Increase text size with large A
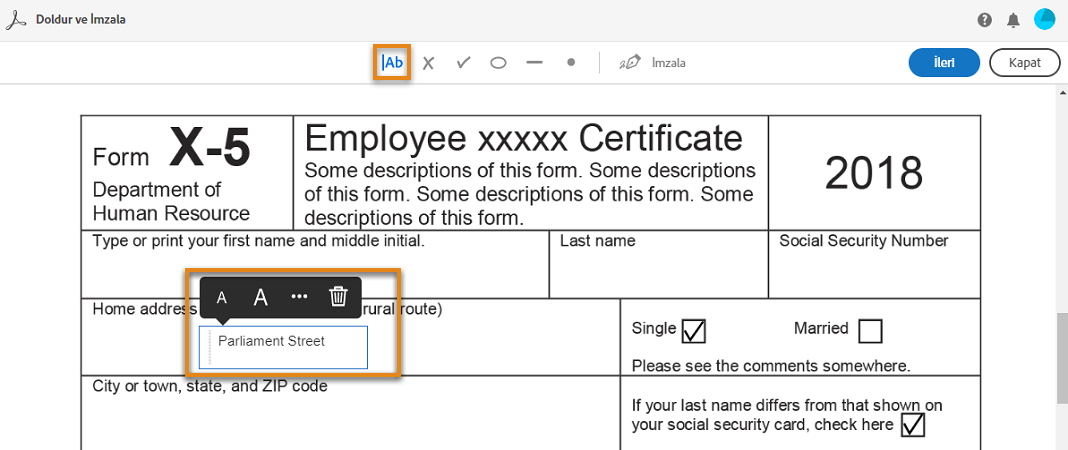The height and width of the screenshot is (450, 1068). tap(260, 298)
